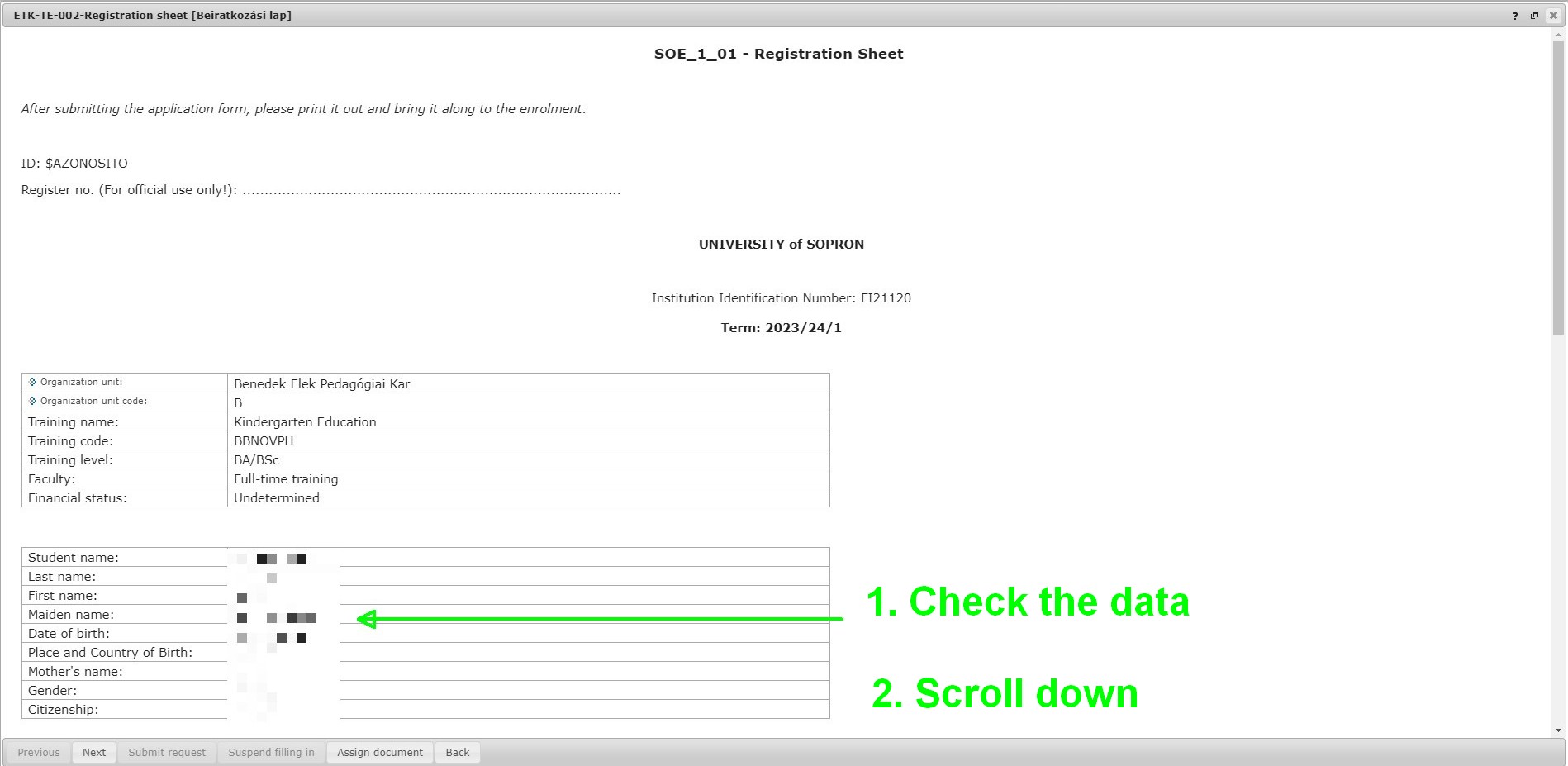Click Submit request button
Image resolution: width=1568 pixels, height=766 pixels.
pos(167,752)
